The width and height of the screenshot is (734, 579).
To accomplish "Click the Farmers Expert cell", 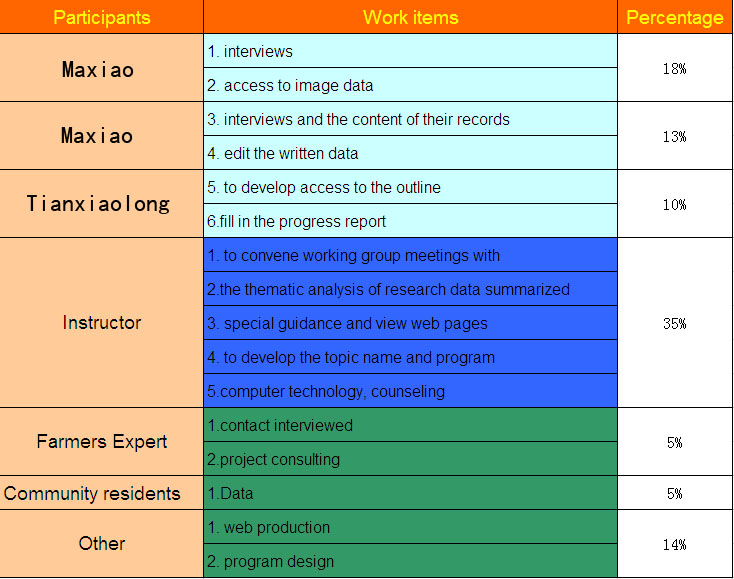I will click(x=102, y=441).
